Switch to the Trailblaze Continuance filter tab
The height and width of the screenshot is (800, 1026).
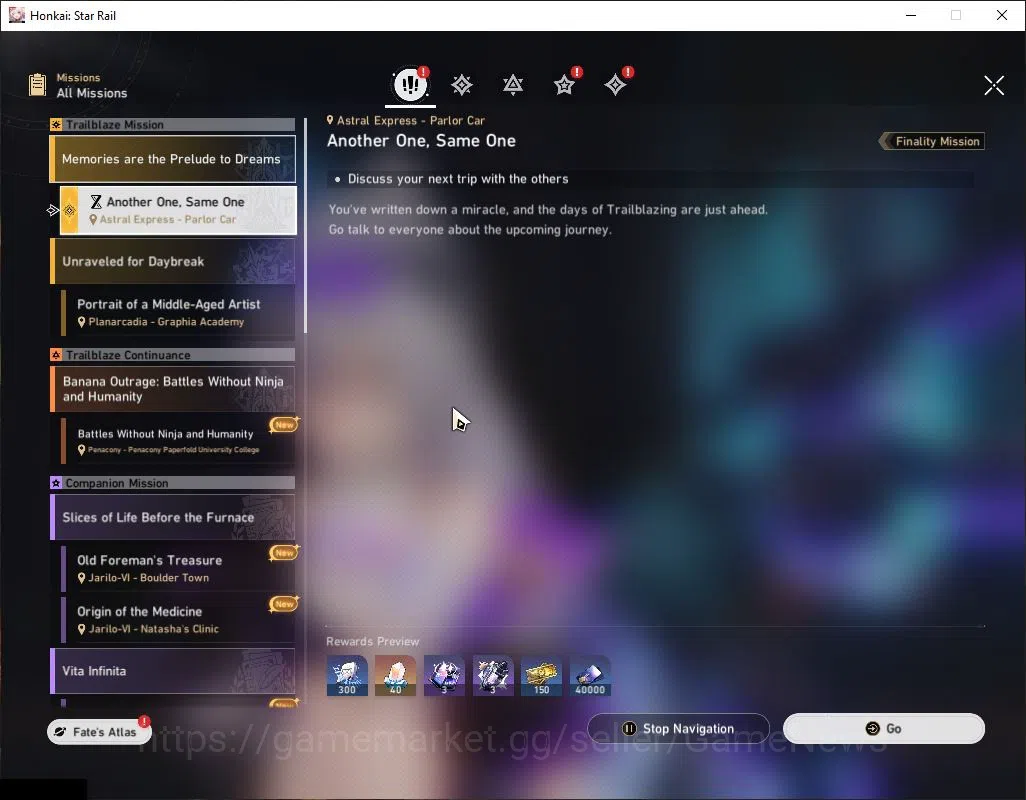[513, 85]
